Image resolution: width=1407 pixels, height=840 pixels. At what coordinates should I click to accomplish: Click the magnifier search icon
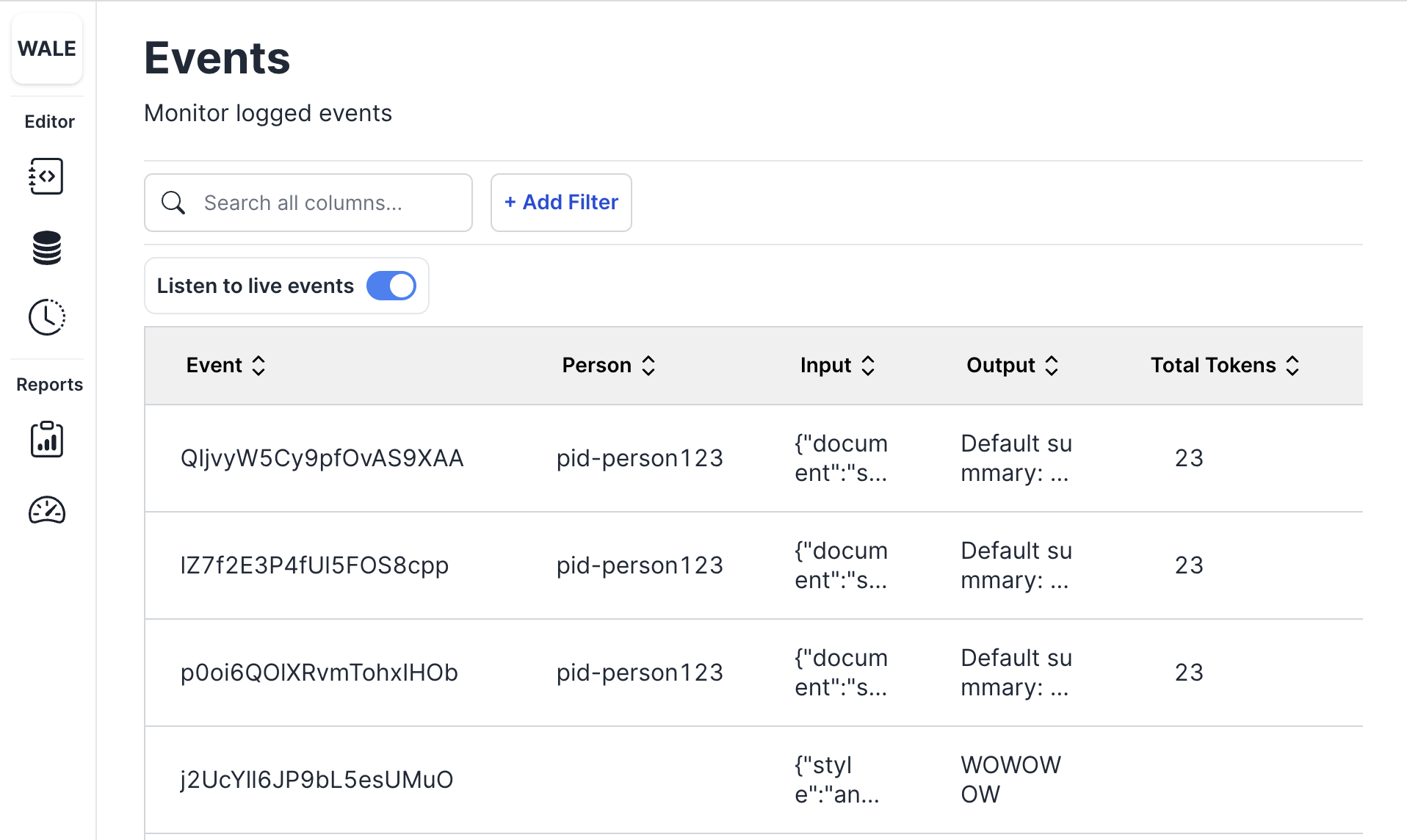click(x=173, y=203)
